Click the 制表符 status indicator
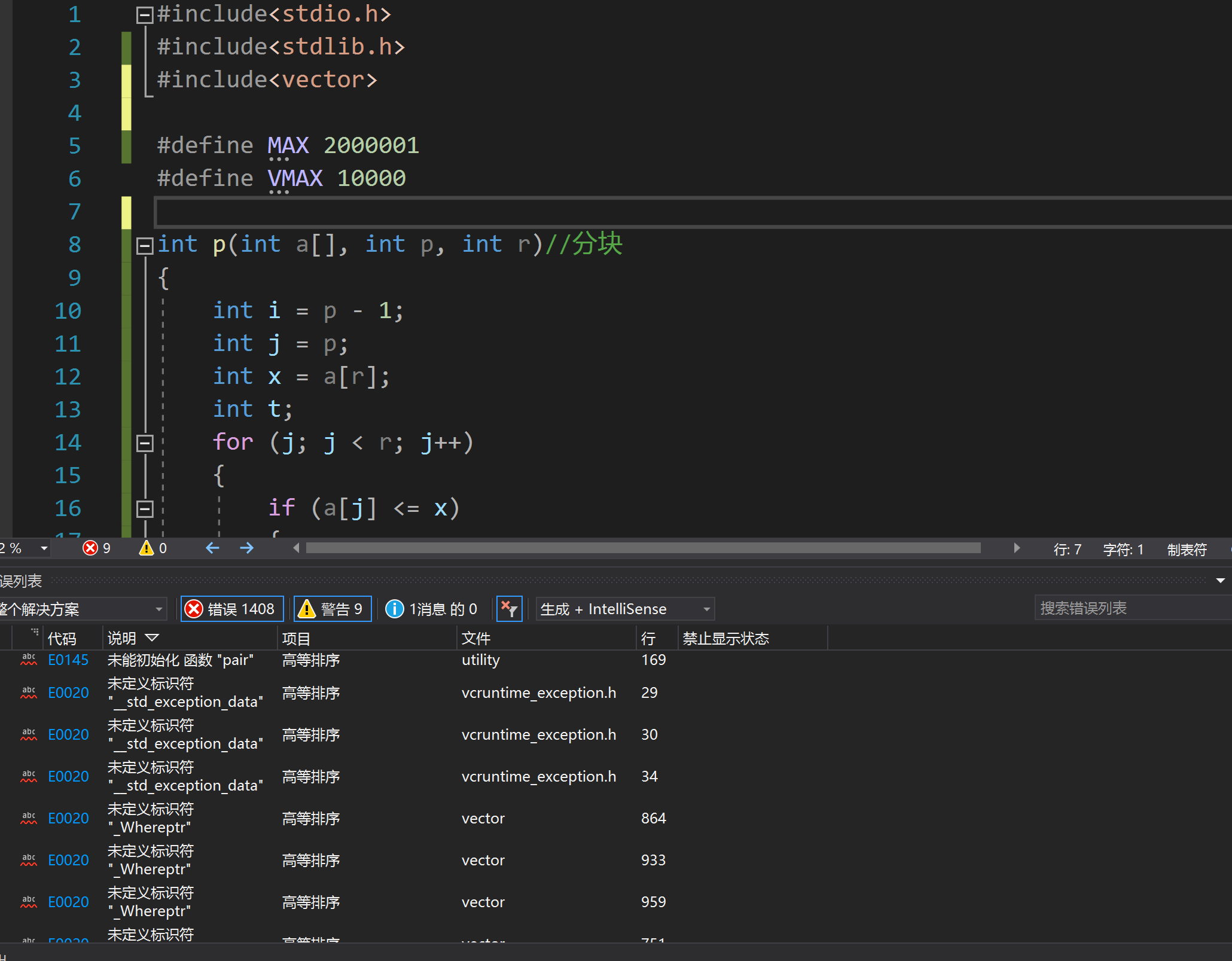1232x961 pixels. (1187, 549)
